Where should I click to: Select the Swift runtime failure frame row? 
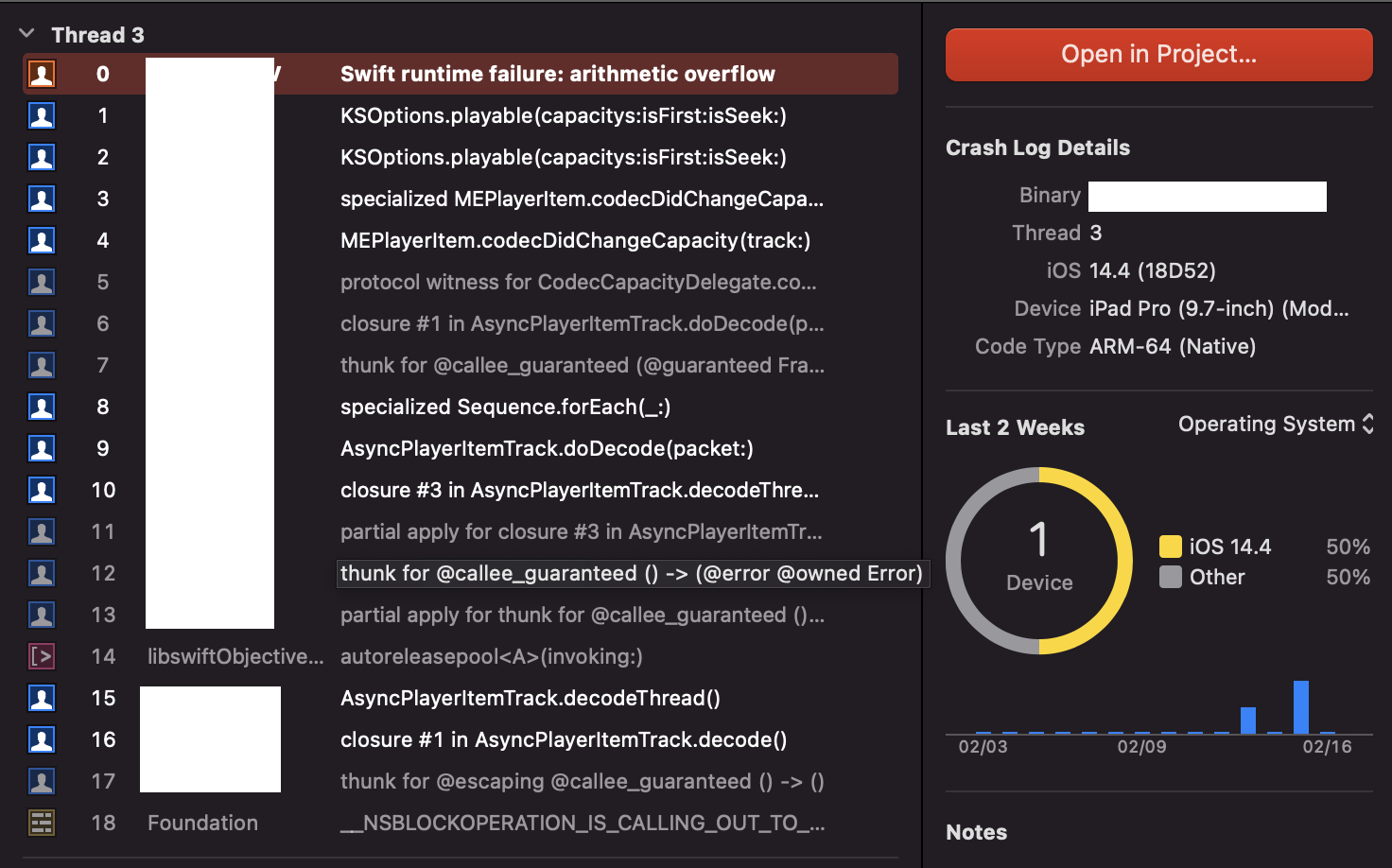coord(558,74)
